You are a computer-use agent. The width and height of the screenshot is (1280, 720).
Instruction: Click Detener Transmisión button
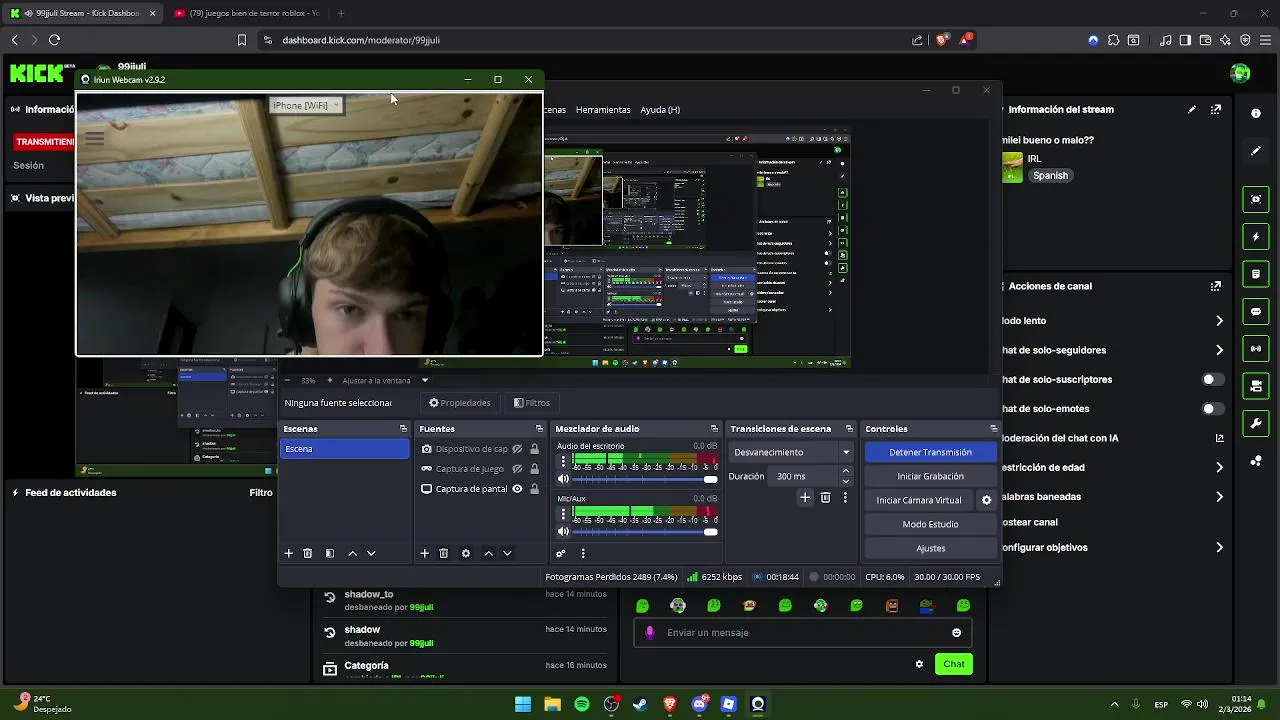[930, 452]
